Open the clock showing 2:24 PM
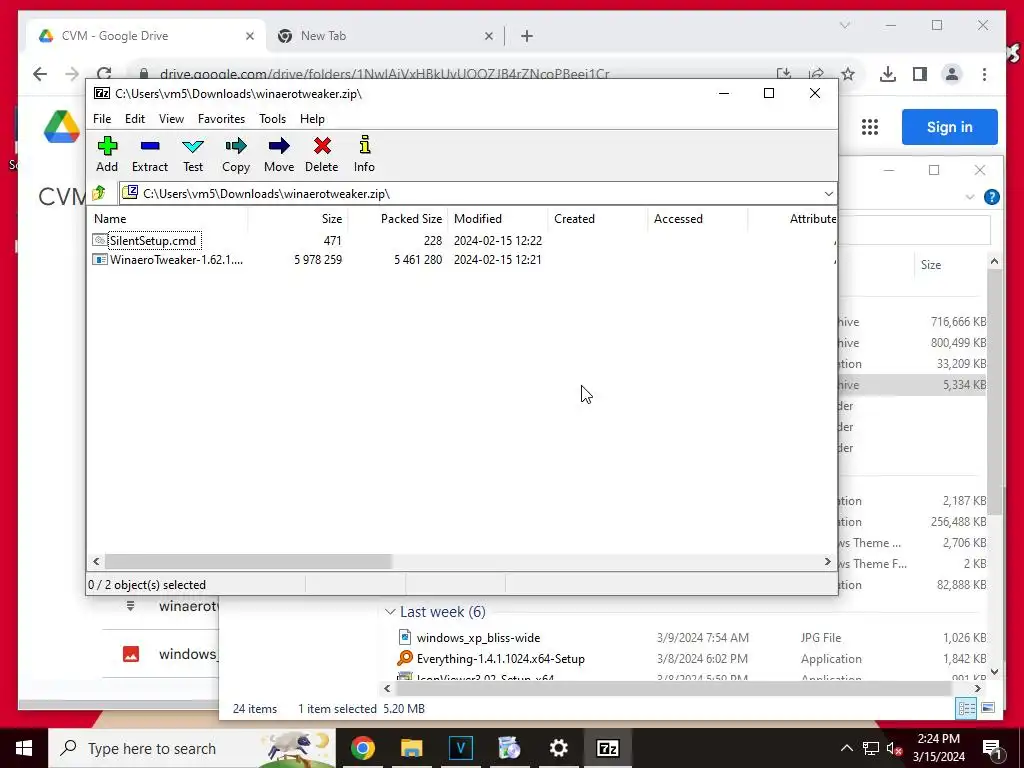 coord(938,748)
